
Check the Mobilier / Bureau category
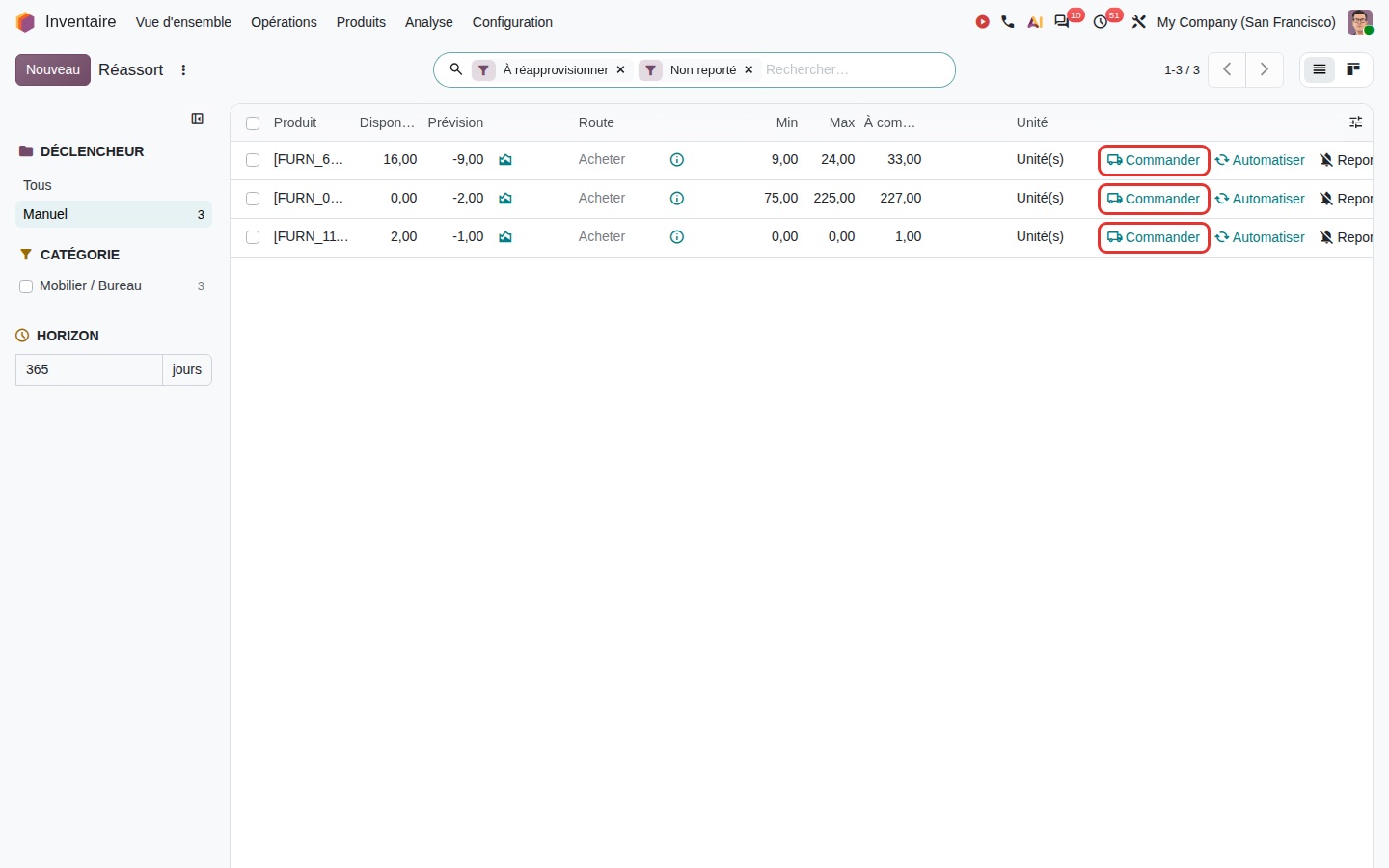click(x=26, y=286)
